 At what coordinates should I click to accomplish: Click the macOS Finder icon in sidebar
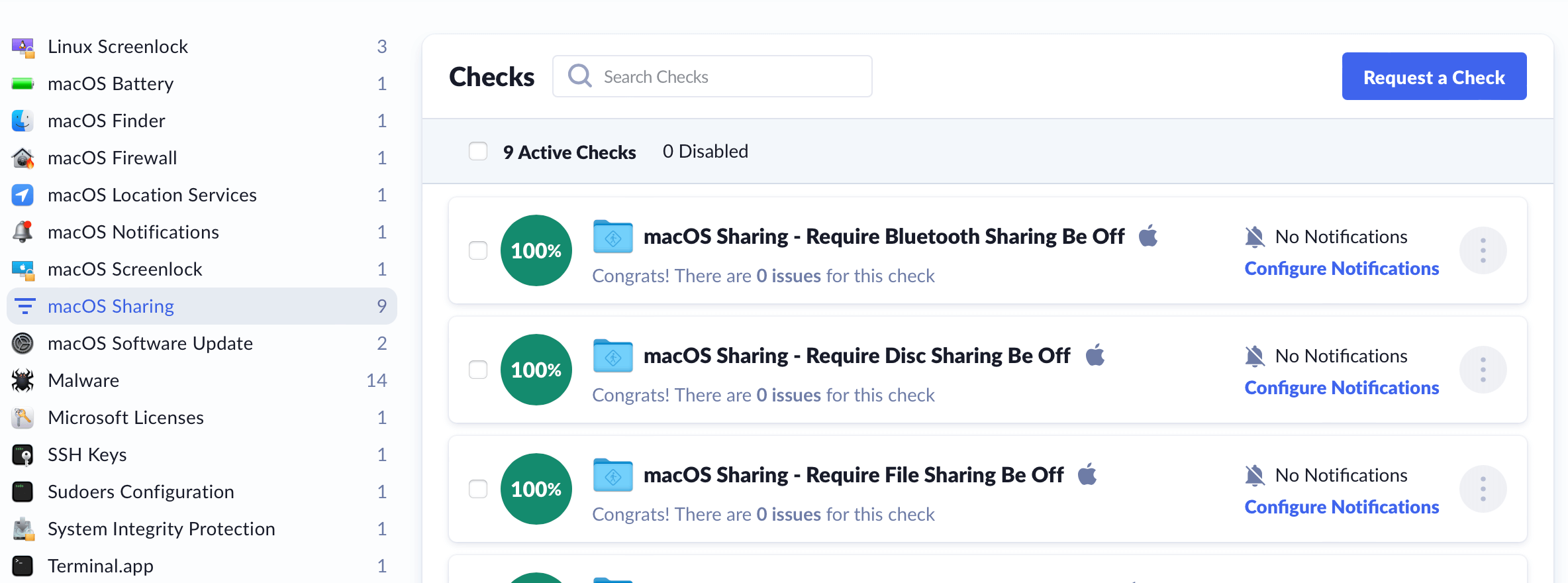(23, 121)
